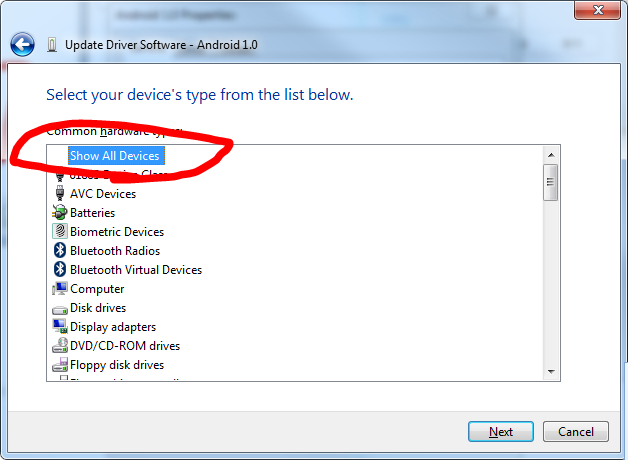Click the list scroll down arrow
Screen dimensions: 628x460
tap(551, 372)
